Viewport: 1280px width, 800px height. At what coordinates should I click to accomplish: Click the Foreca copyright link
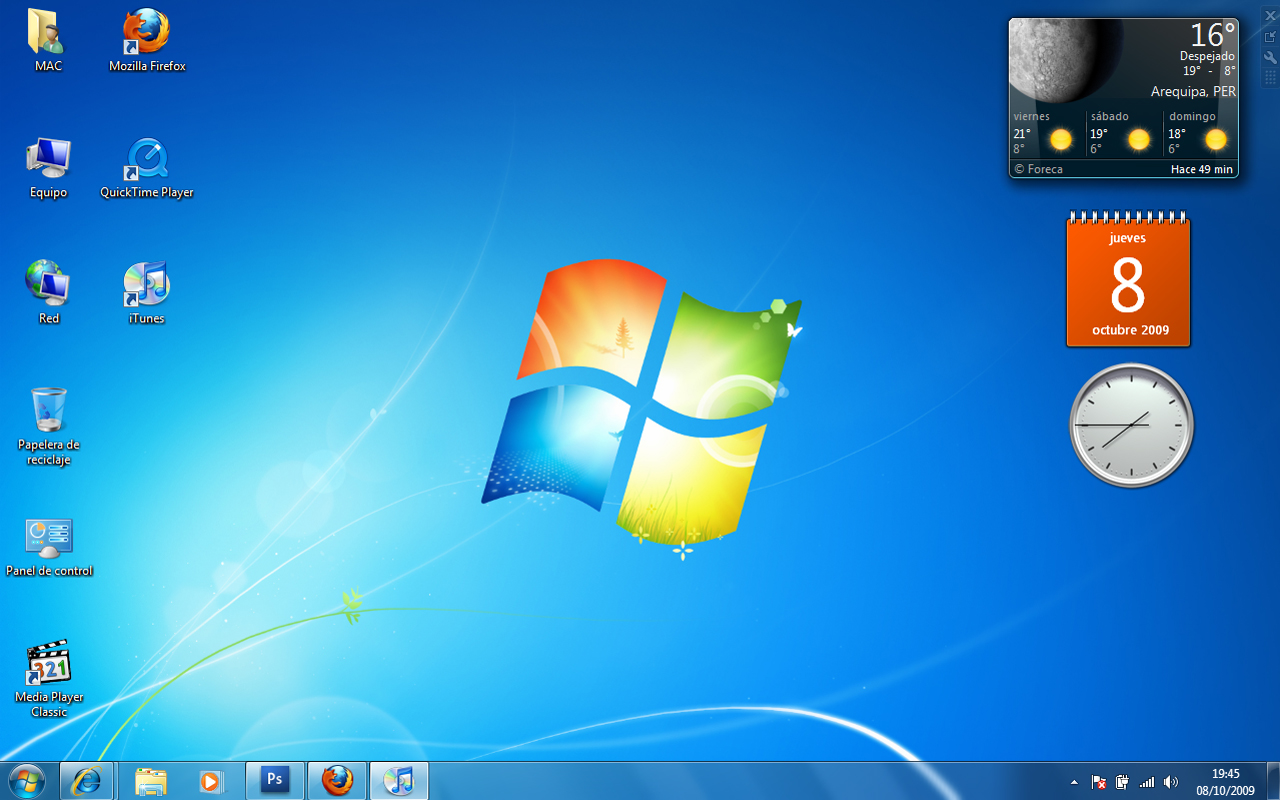(x=1038, y=169)
